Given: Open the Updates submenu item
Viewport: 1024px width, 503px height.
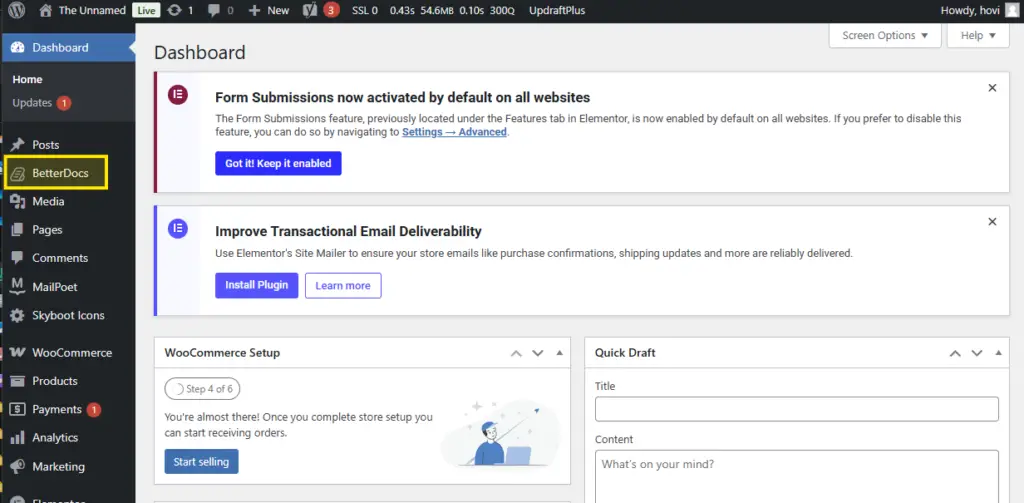Looking at the screenshot, I should pyautogui.click(x=32, y=103).
